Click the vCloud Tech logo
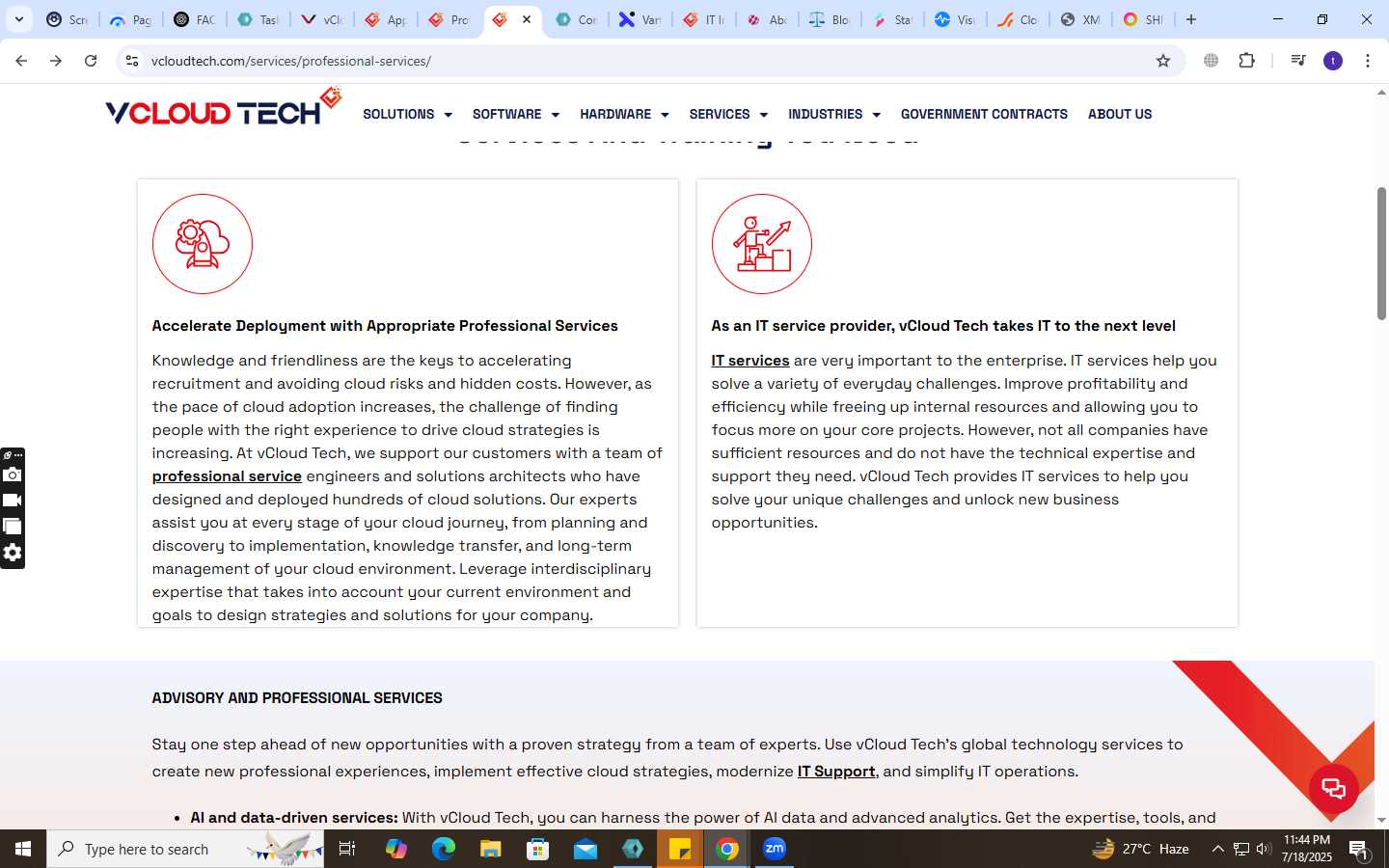This screenshot has height=868, width=1389. 224,108
